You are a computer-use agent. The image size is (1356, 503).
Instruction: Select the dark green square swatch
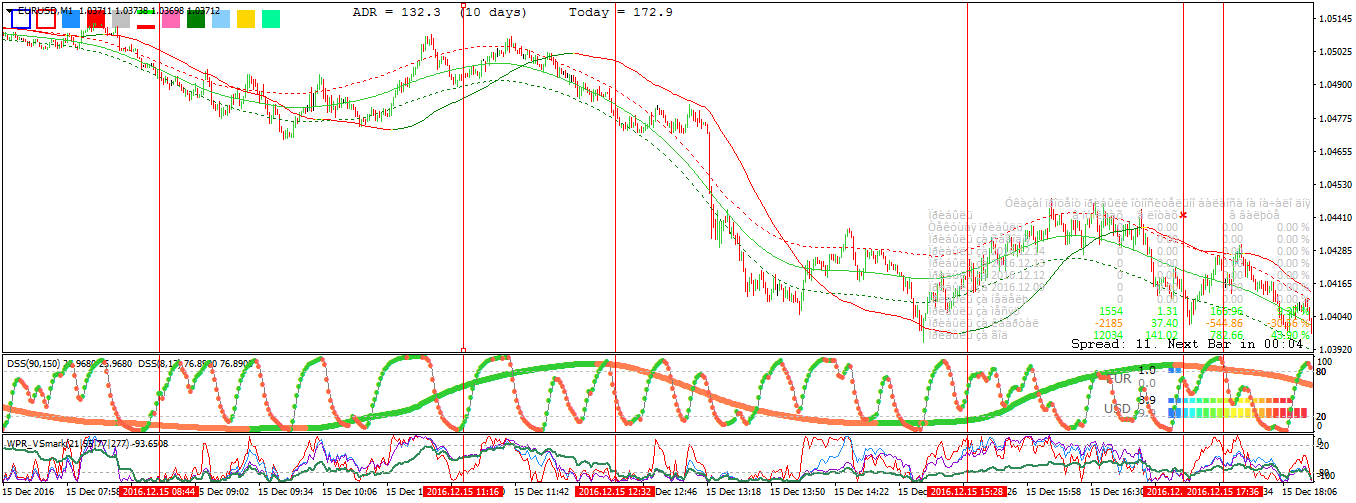(x=196, y=19)
